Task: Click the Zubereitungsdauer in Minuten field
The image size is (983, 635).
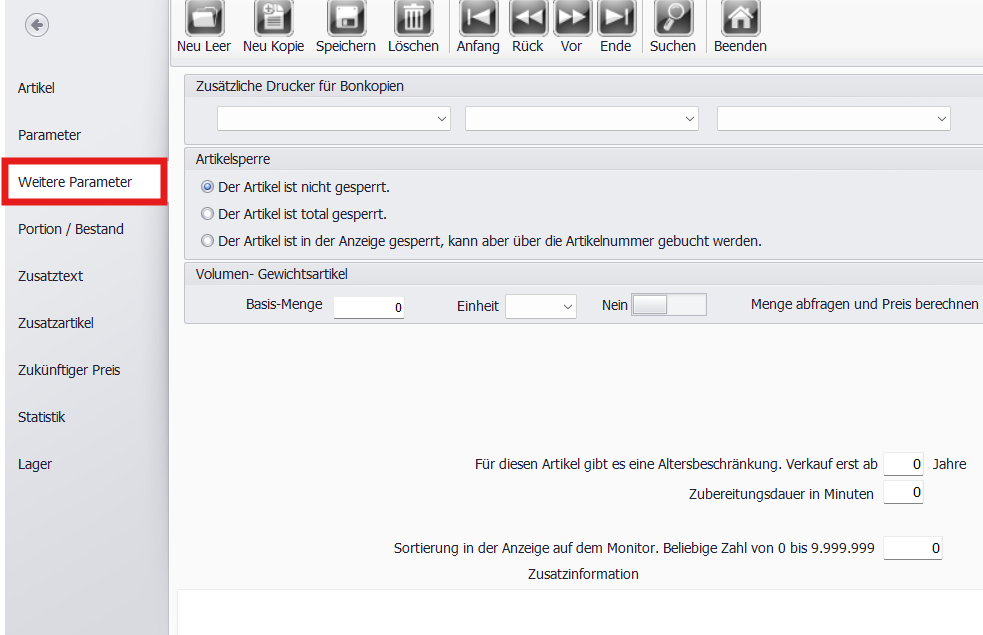Action: tap(903, 492)
